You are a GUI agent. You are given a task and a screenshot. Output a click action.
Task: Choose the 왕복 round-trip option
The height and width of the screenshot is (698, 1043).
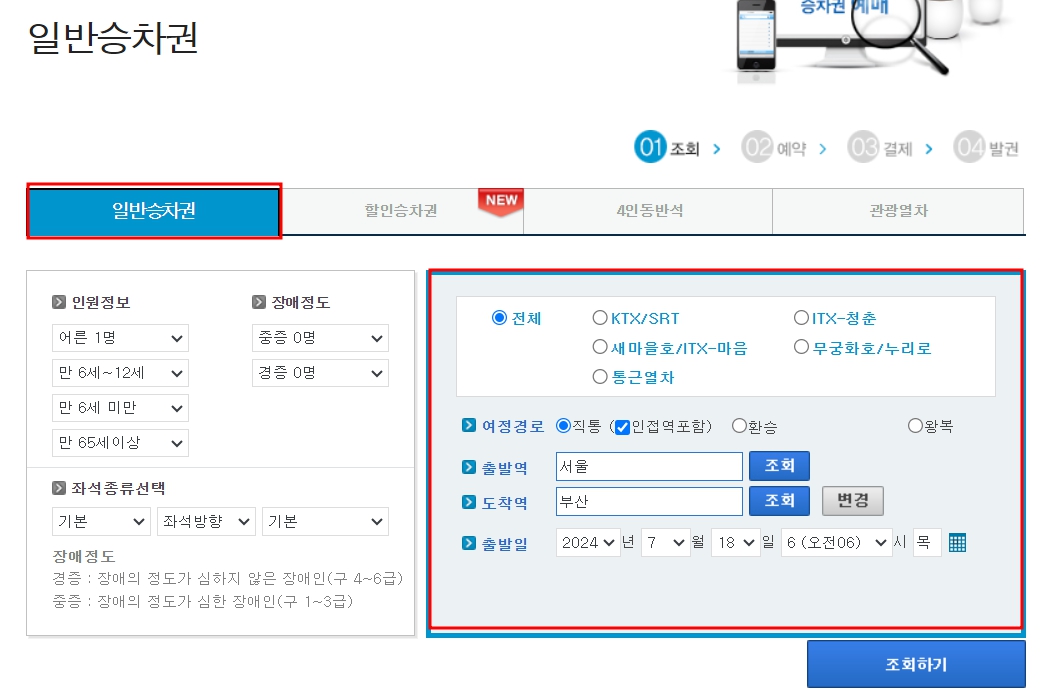914,425
